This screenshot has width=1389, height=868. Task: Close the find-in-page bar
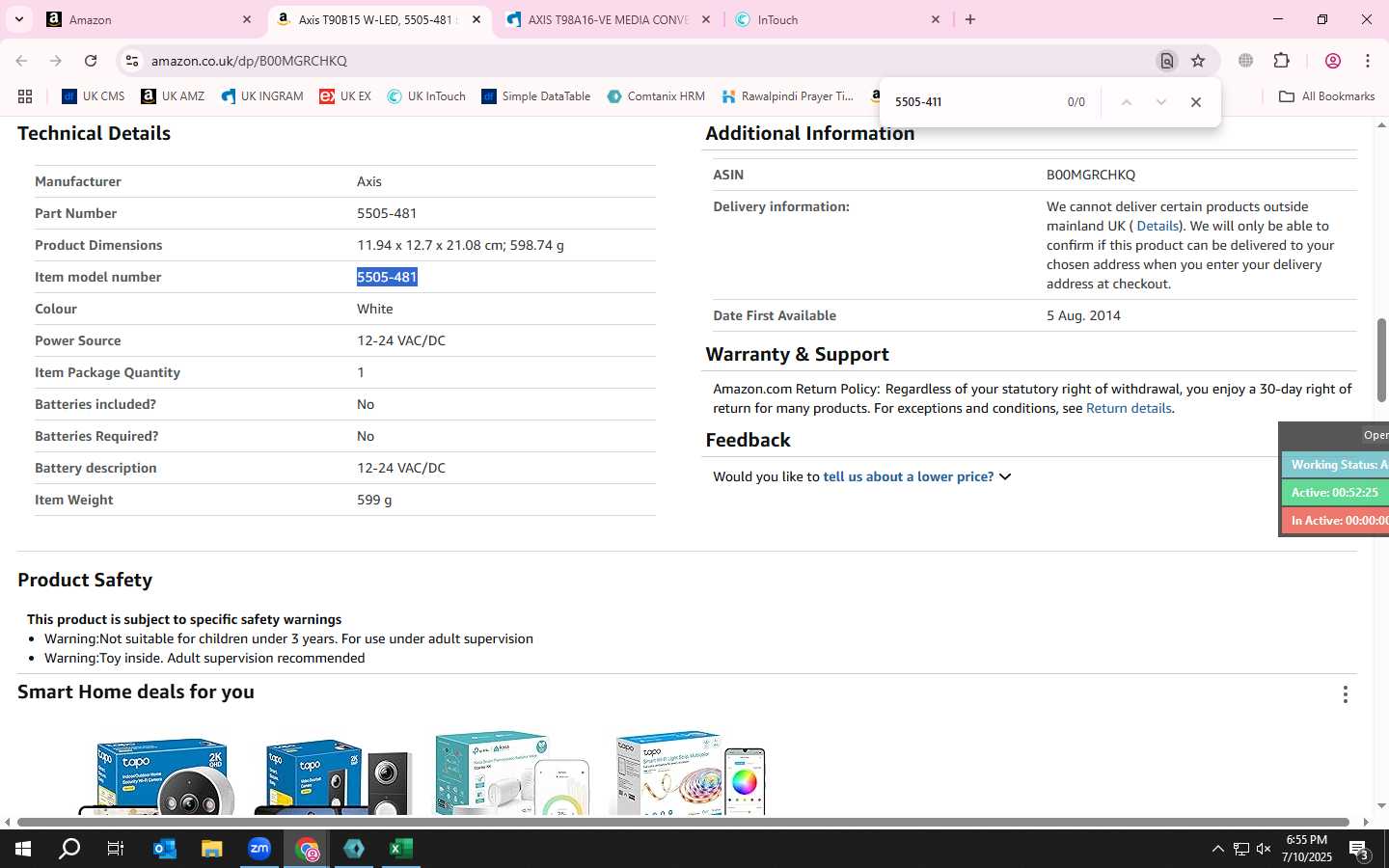tap(1196, 102)
